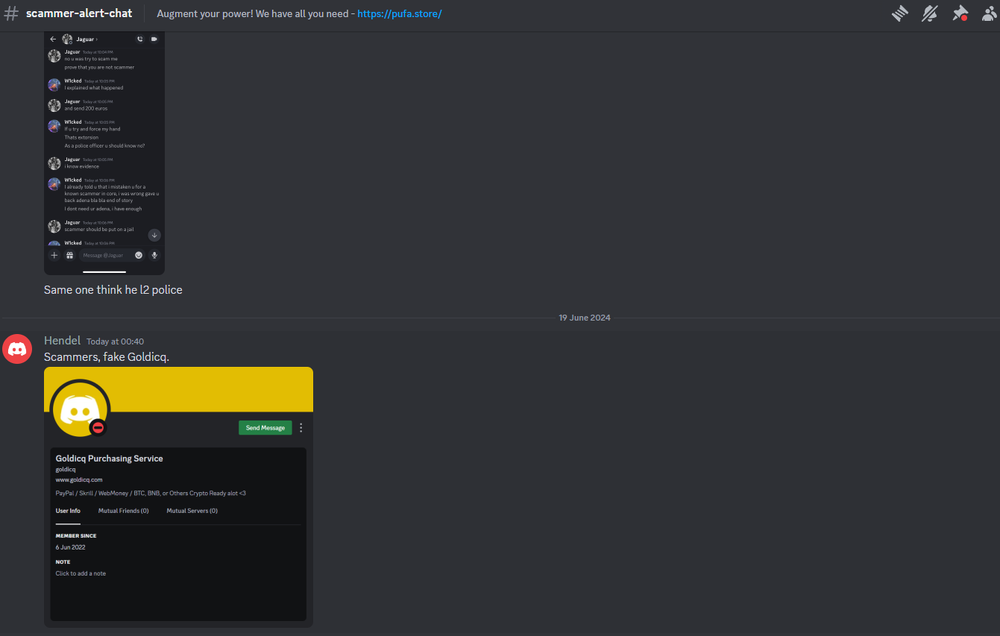
Task: Open three-dot menu beside Send Message
Action: pyautogui.click(x=301, y=428)
